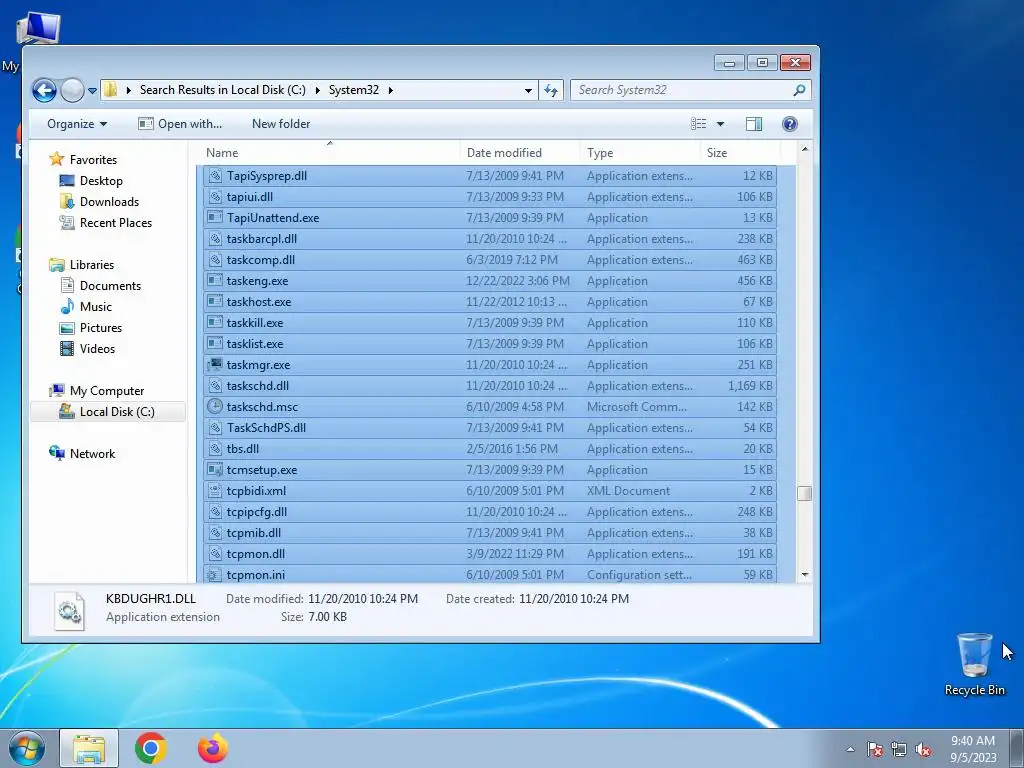Screen dimensions: 1024x768
Task: Click the taskcomp.dll file icon
Action: (x=214, y=259)
